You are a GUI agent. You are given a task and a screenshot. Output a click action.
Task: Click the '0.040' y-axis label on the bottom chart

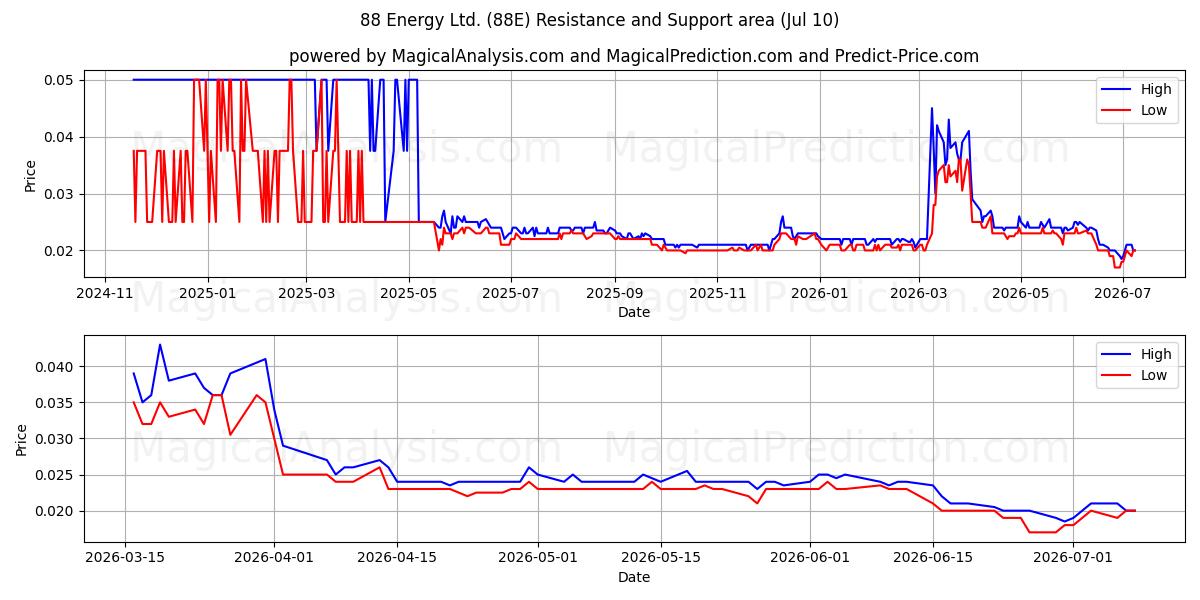tap(57, 367)
